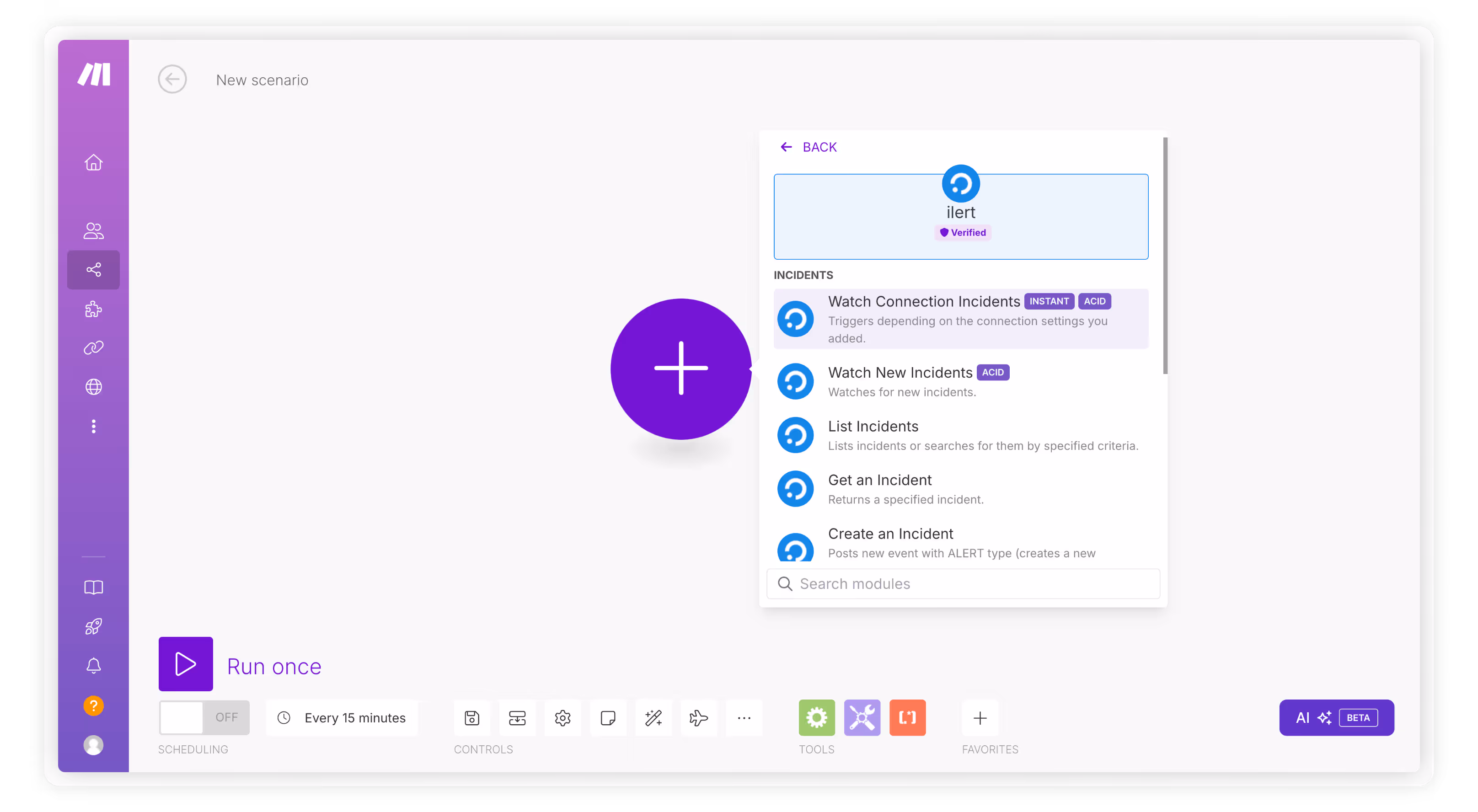Open the Templates puzzle icon
Viewport: 1478px width, 812px height.
pyautogui.click(x=94, y=310)
